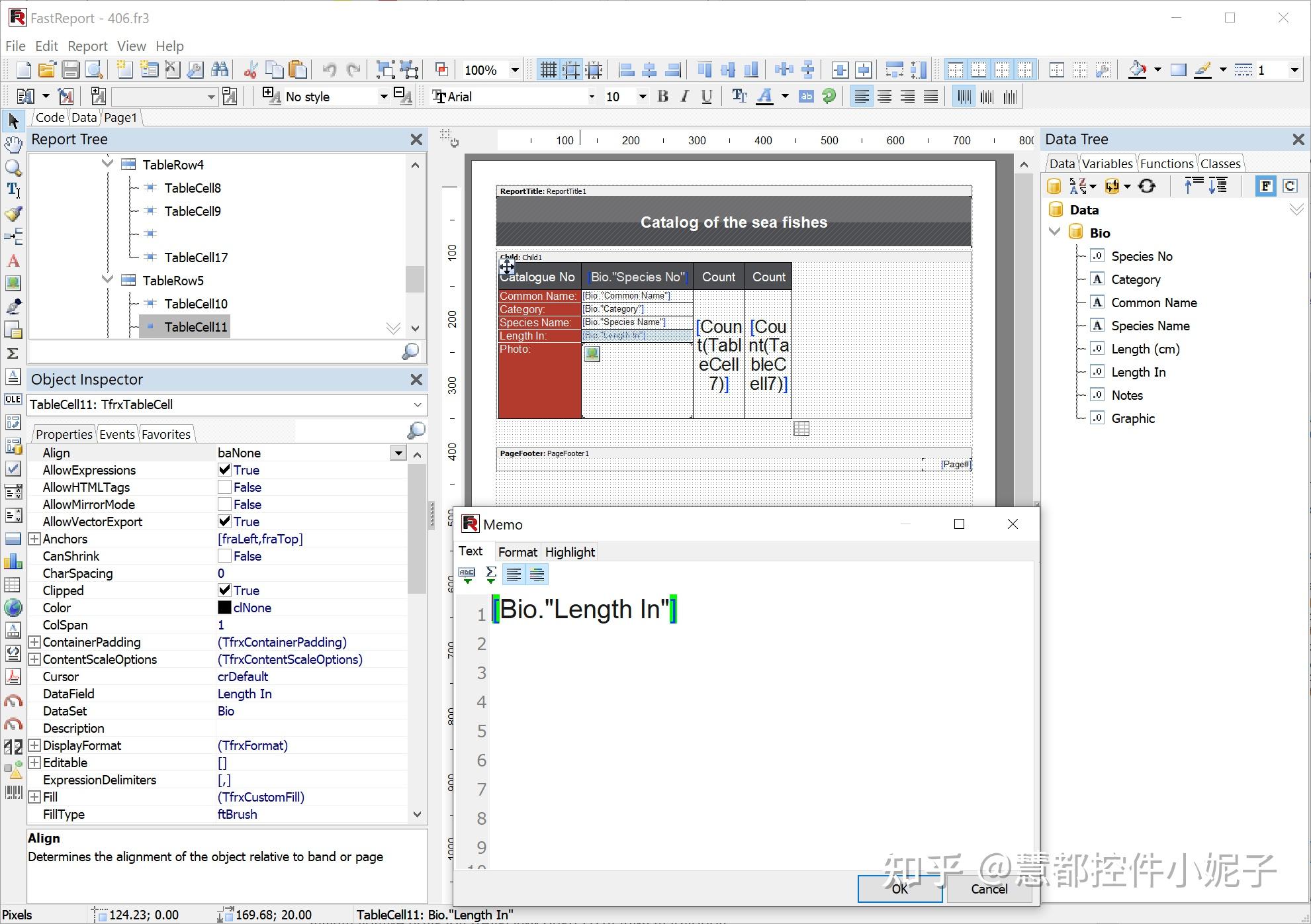Toggle the AllowVectorExport checkbox
This screenshot has height=924, width=1311.
pos(224,522)
